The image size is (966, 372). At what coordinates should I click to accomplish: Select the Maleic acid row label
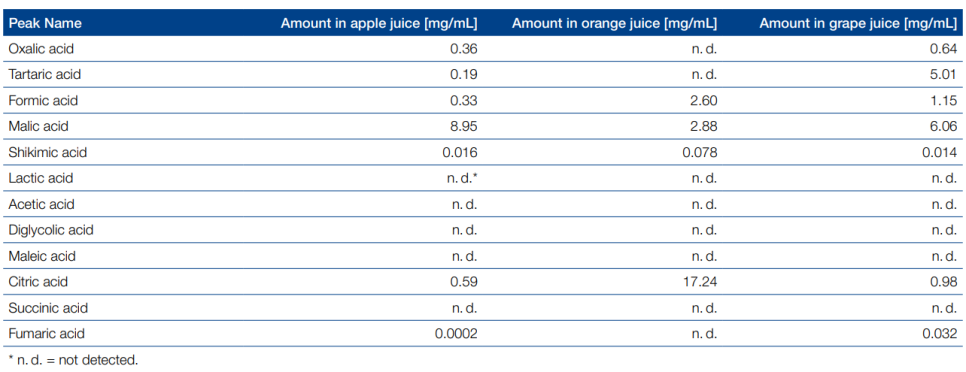41,256
